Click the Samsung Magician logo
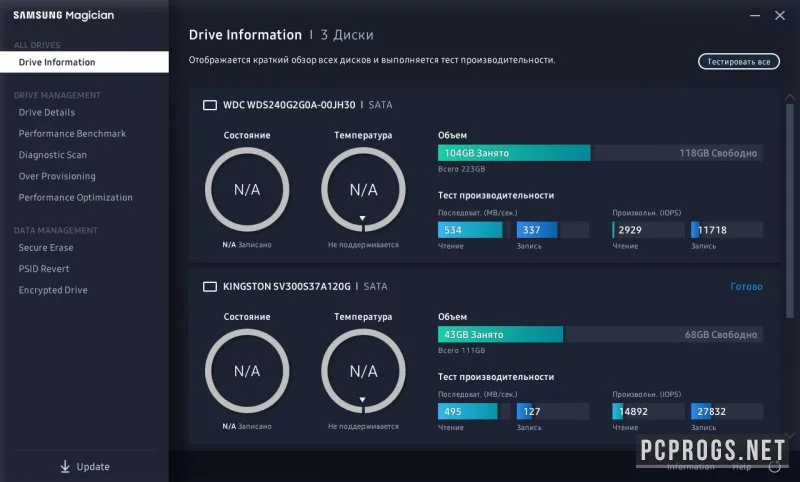The width and height of the screenshot is (800, 482). click(64, 16)
